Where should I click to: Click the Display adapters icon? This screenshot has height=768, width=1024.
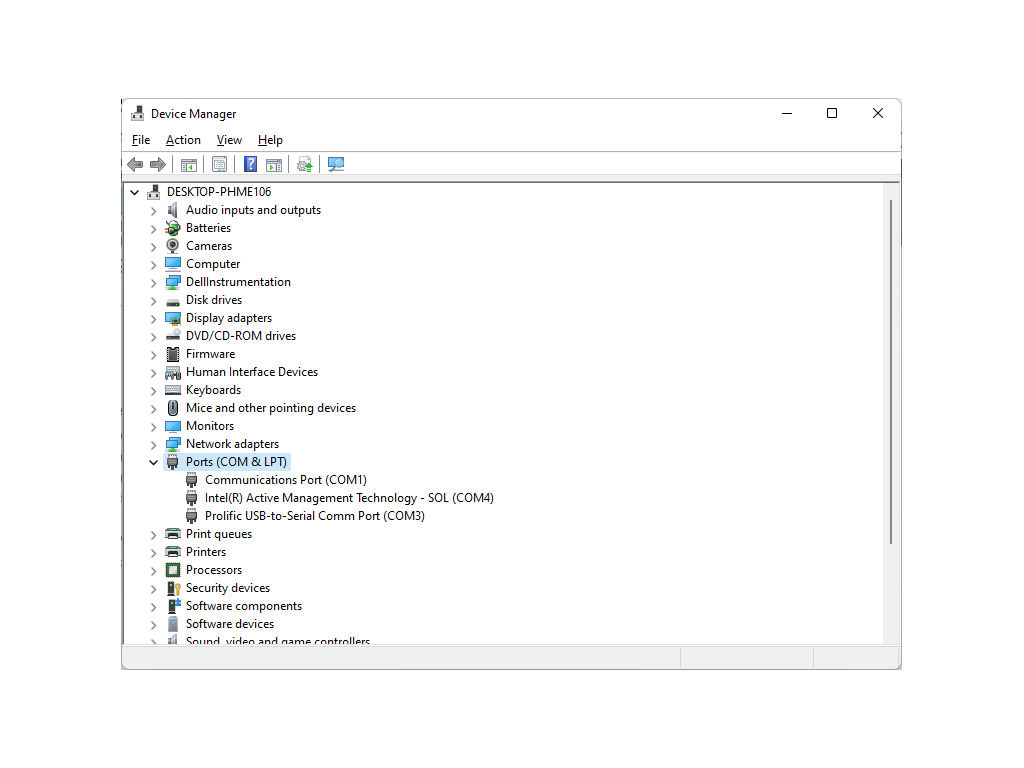coord(172,318)
